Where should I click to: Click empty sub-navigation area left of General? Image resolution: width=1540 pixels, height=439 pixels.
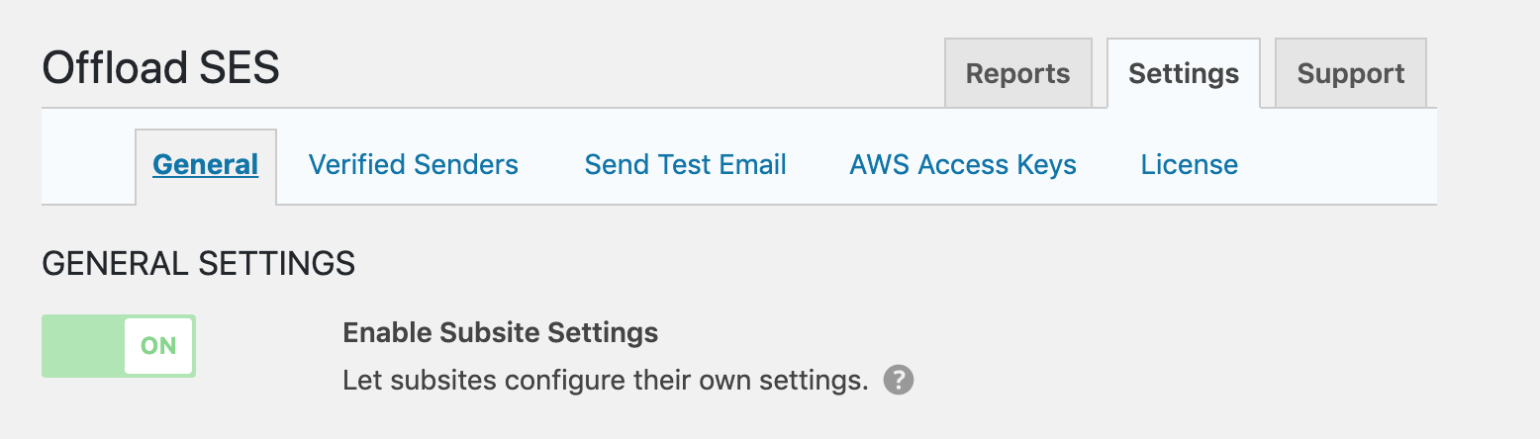(x=88, y=165)
